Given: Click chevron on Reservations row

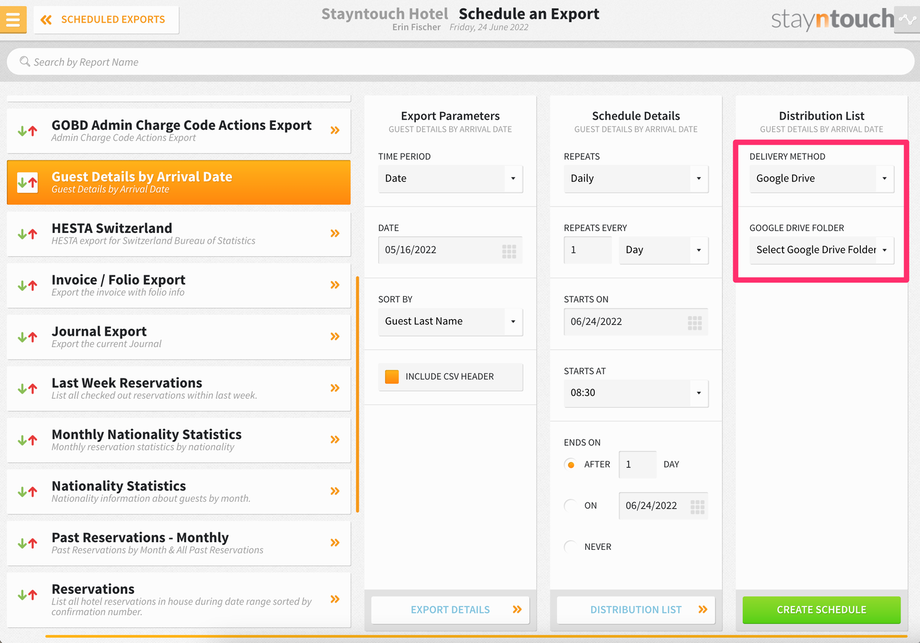Looking at the screenshot, I should [335, 599].
